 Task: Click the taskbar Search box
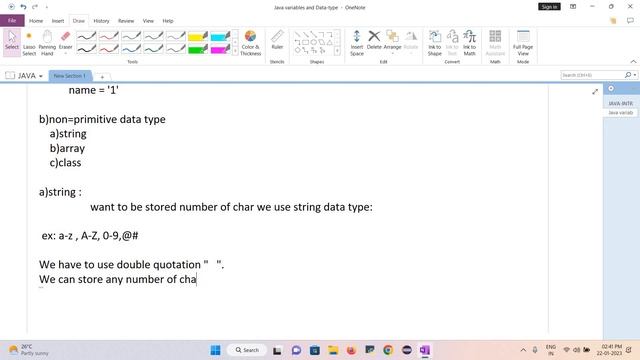pyautogui.click(x=247, y=350)
